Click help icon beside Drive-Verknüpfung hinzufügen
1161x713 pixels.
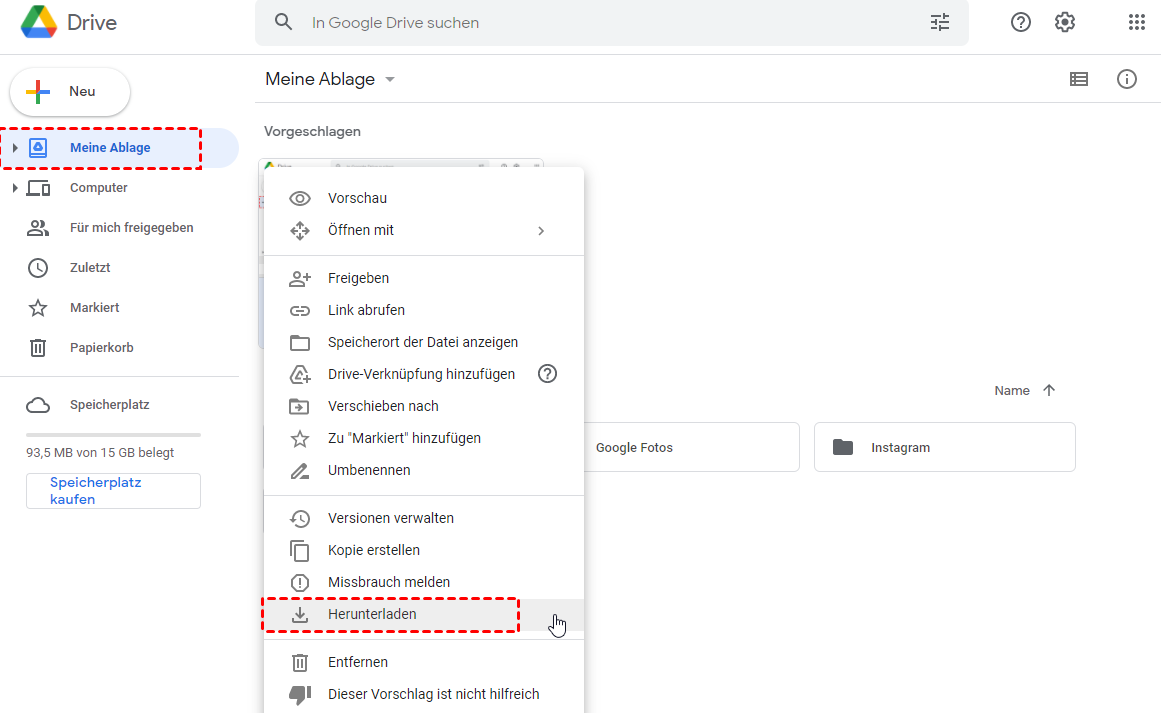click(x=547, y=374)
